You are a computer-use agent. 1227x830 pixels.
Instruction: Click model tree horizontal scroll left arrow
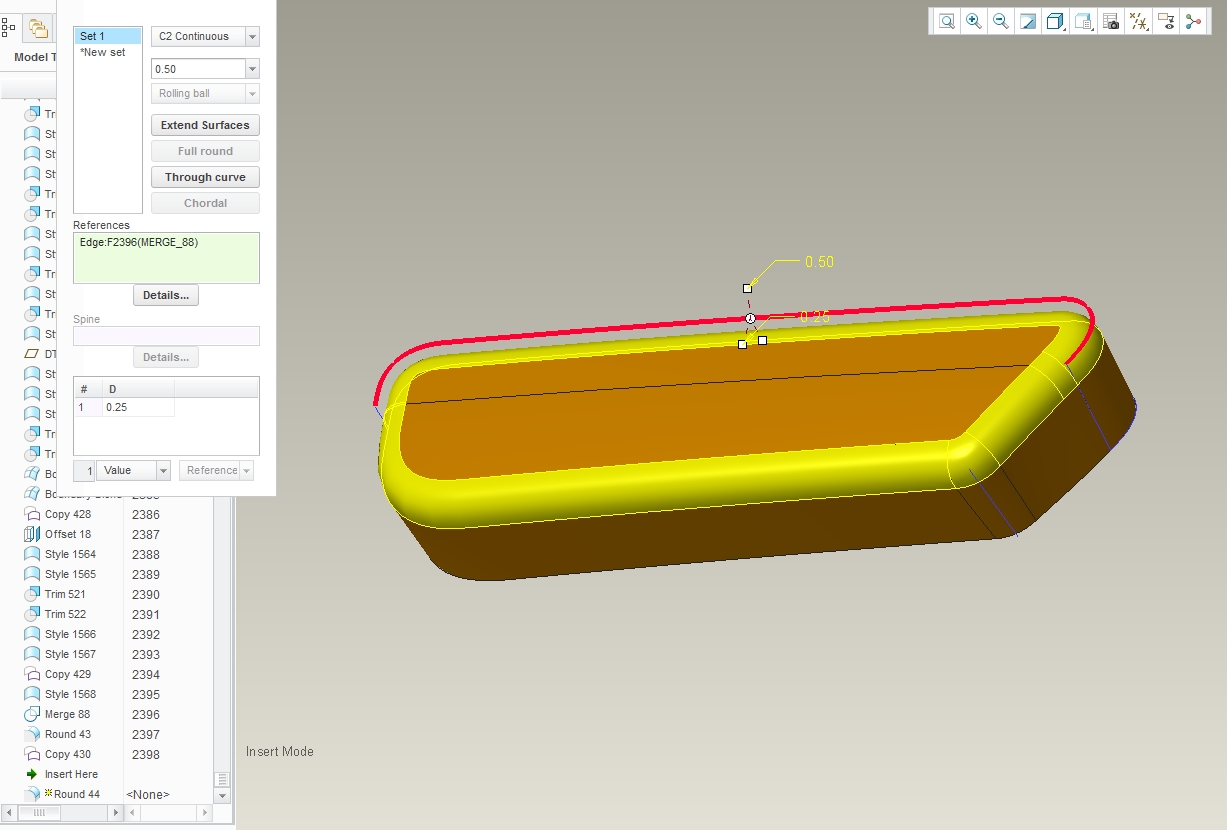[x=11, y=813]
